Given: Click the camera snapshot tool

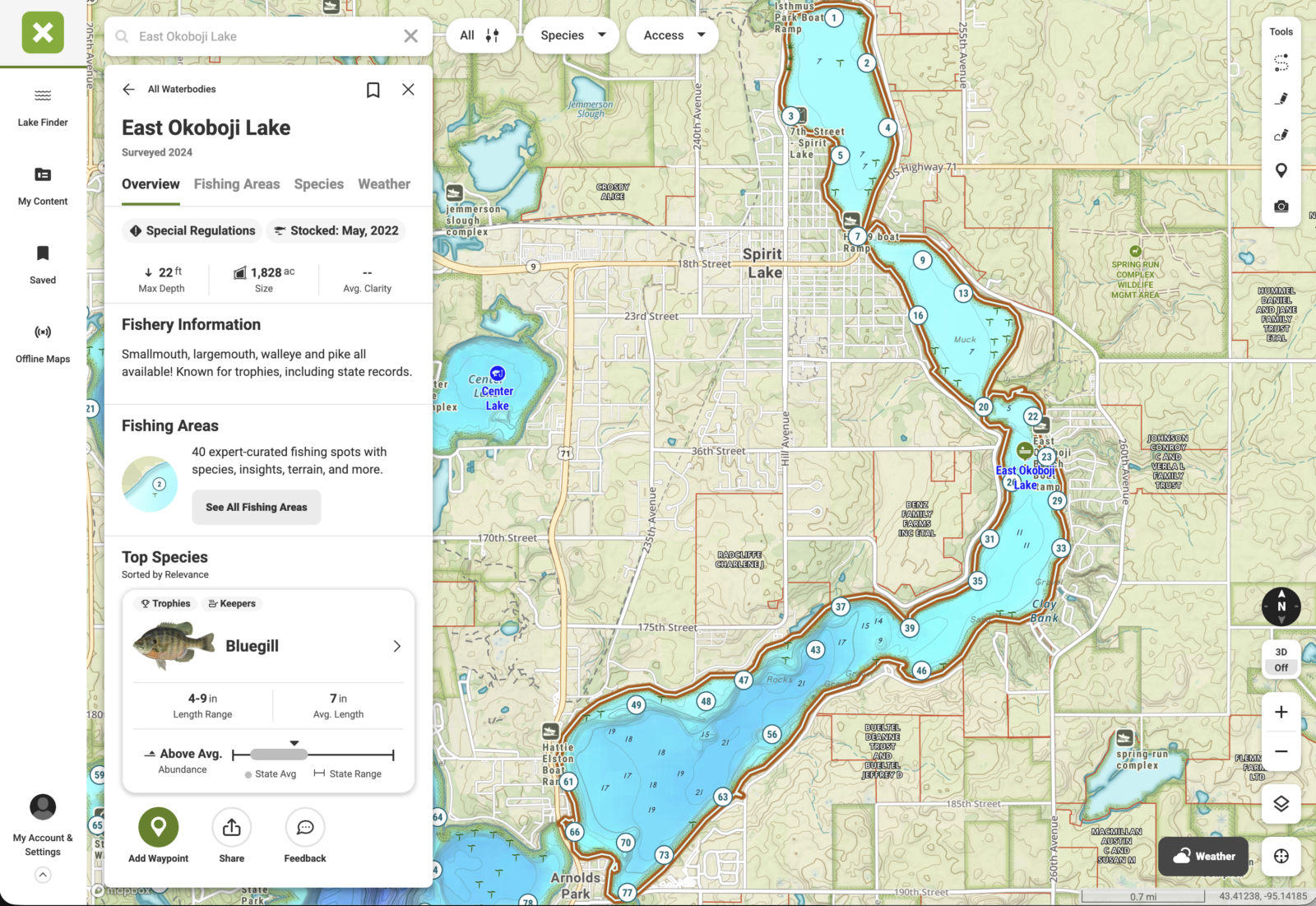Looking at the screenshot, I should point(1281,207).
